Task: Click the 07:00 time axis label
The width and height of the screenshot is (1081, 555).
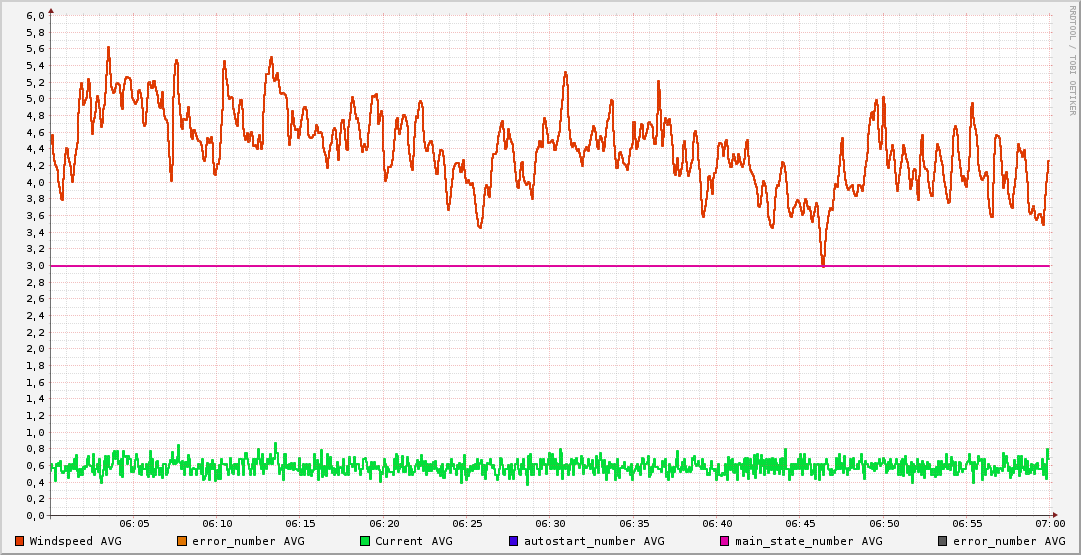Action: [x=1049, y=524]
